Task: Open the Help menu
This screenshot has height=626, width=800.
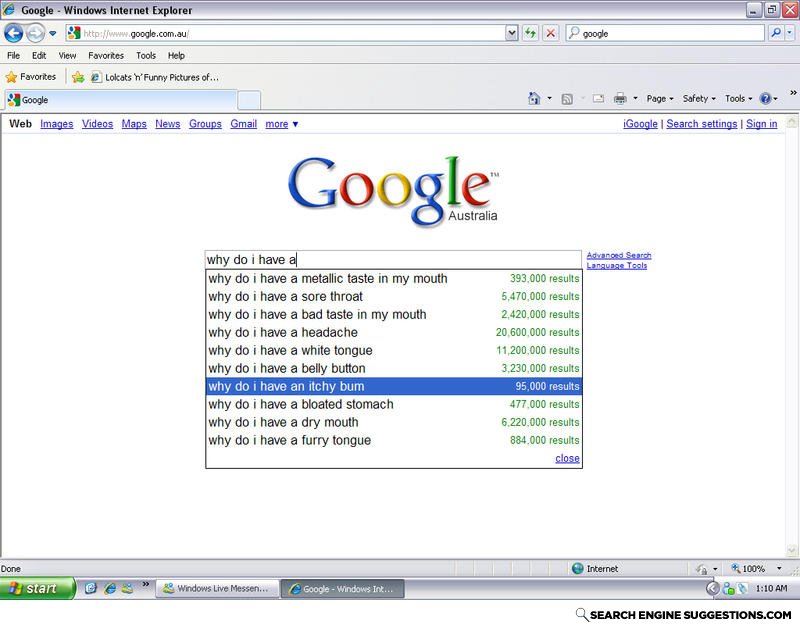Action: [x=177, y=56]
